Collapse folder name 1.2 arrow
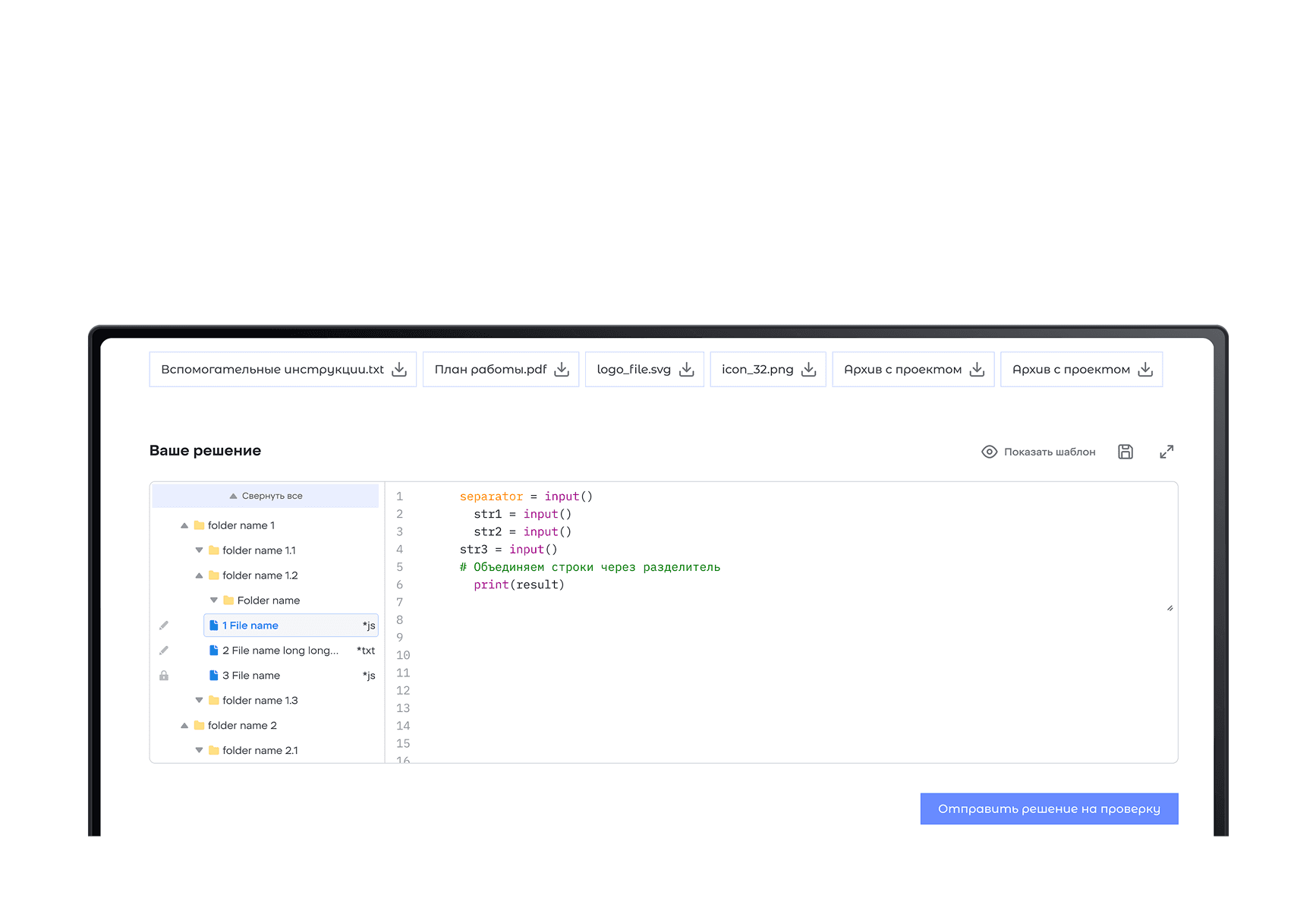Image resolution: width=1316 pixels, height=911 pixels. pyautogui.click(x=199, y=575)
